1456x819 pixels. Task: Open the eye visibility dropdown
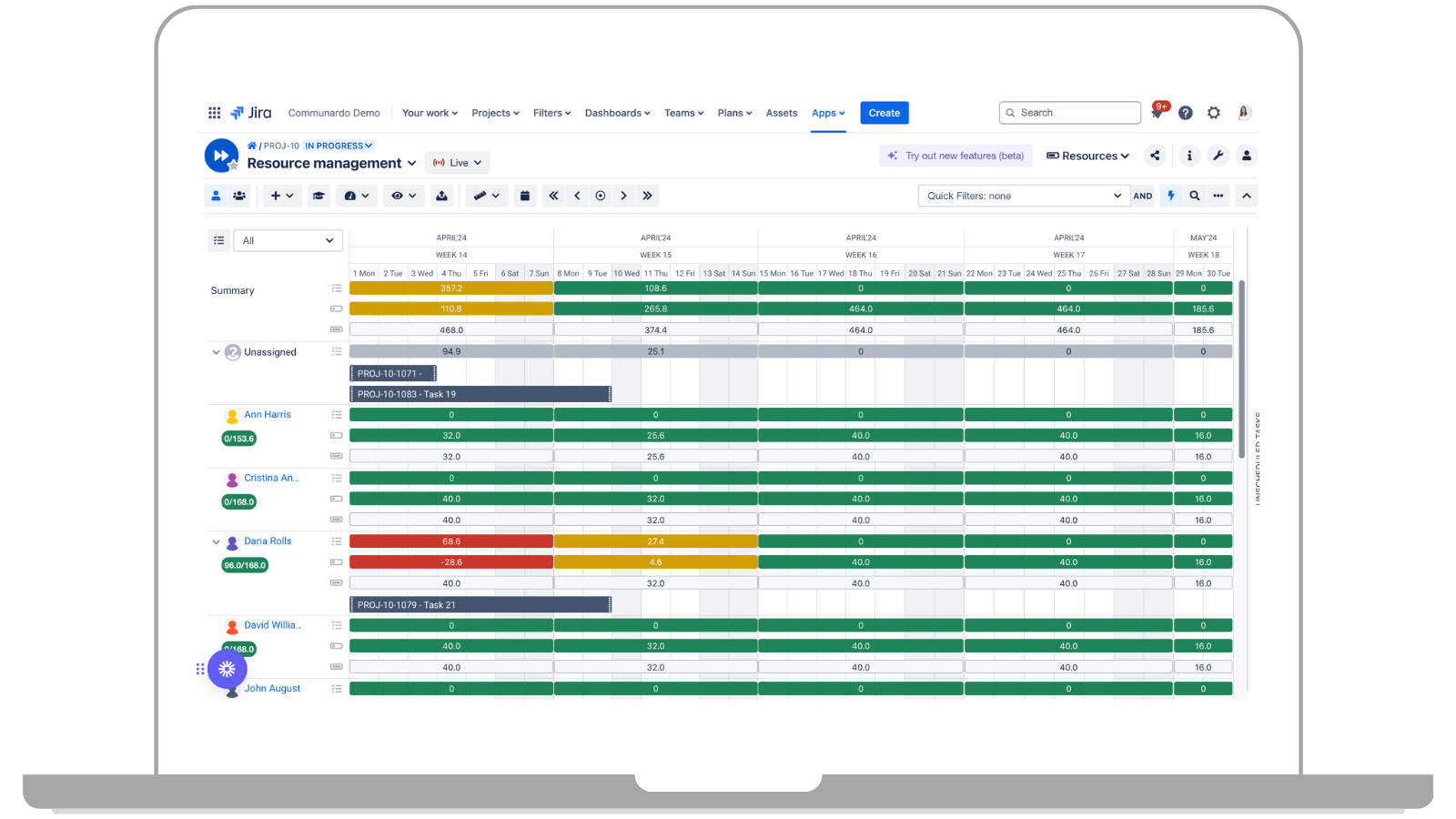pyautogui.click(x=403, y=196)
